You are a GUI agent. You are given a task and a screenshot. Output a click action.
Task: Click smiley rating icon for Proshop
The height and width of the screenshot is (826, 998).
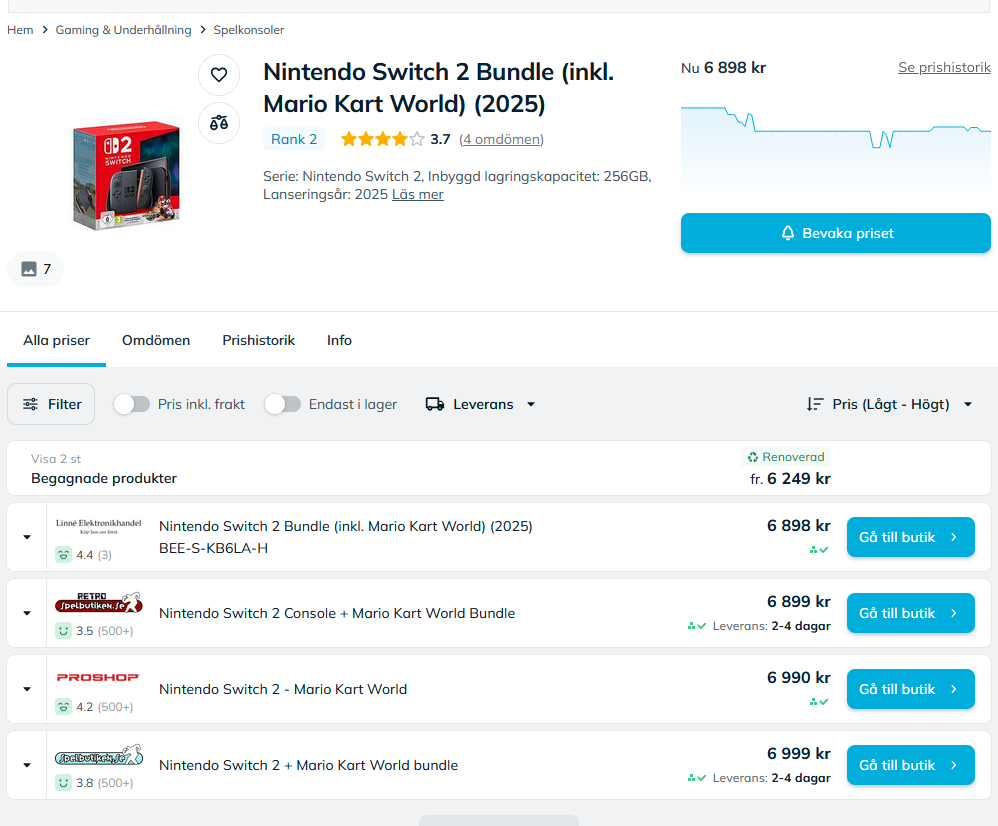pos(64,706)
